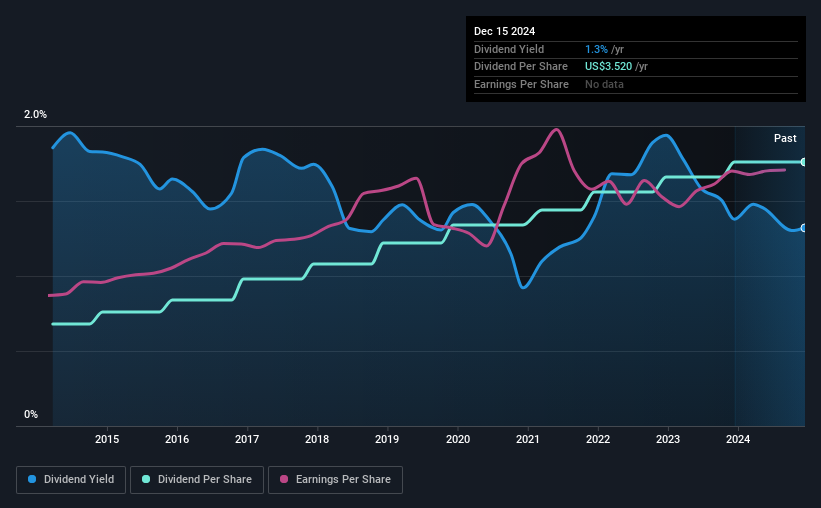Click the 0% y-axis label
The width and height of the screenshot is (821, 508).
pos(31,414)
